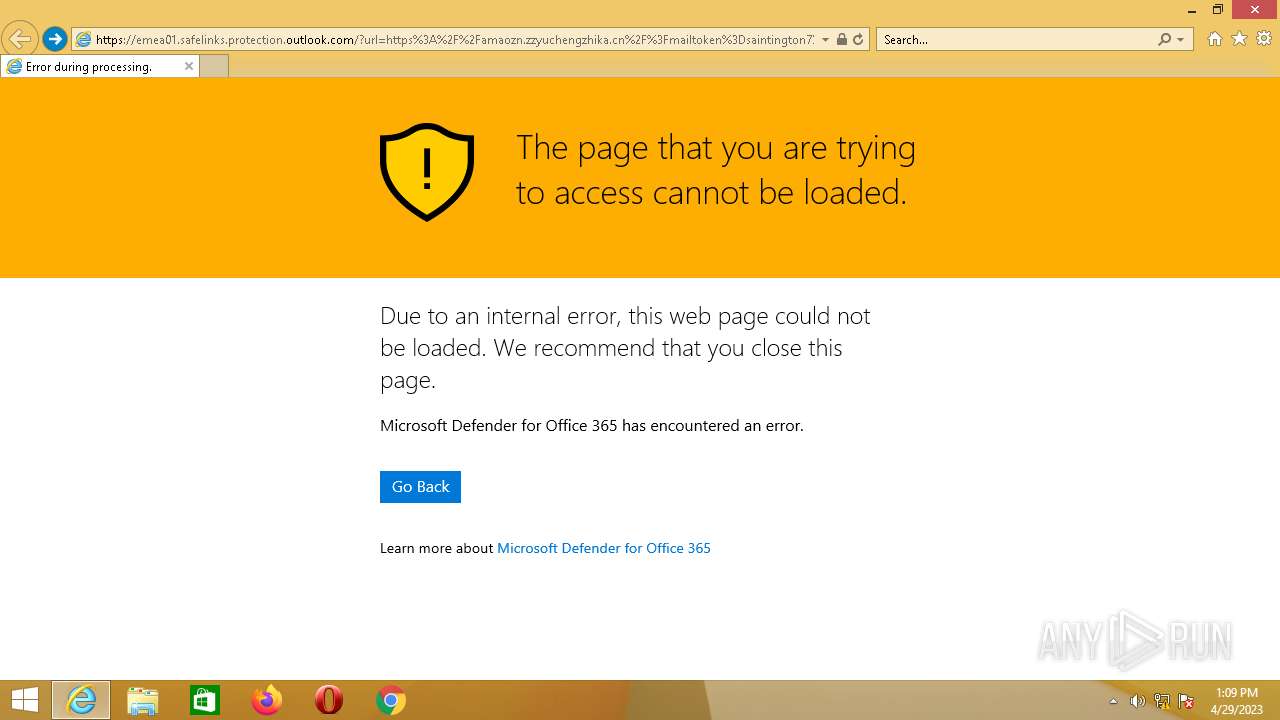Click the volume speaker tray icon
Screen dimensions: 1280x720
[x=1138, y=701]
